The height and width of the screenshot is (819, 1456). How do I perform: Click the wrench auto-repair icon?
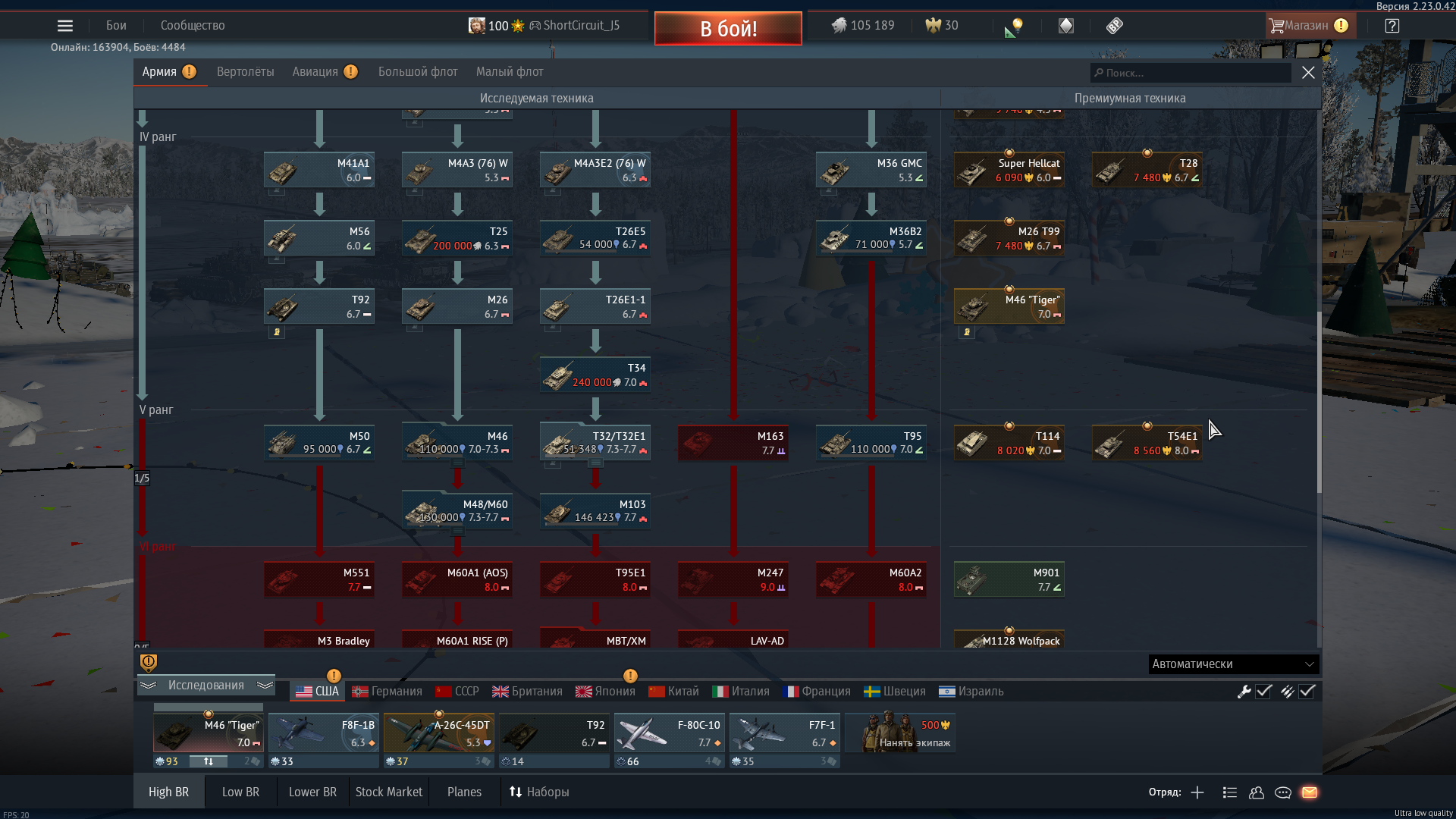coord(1244,692)
